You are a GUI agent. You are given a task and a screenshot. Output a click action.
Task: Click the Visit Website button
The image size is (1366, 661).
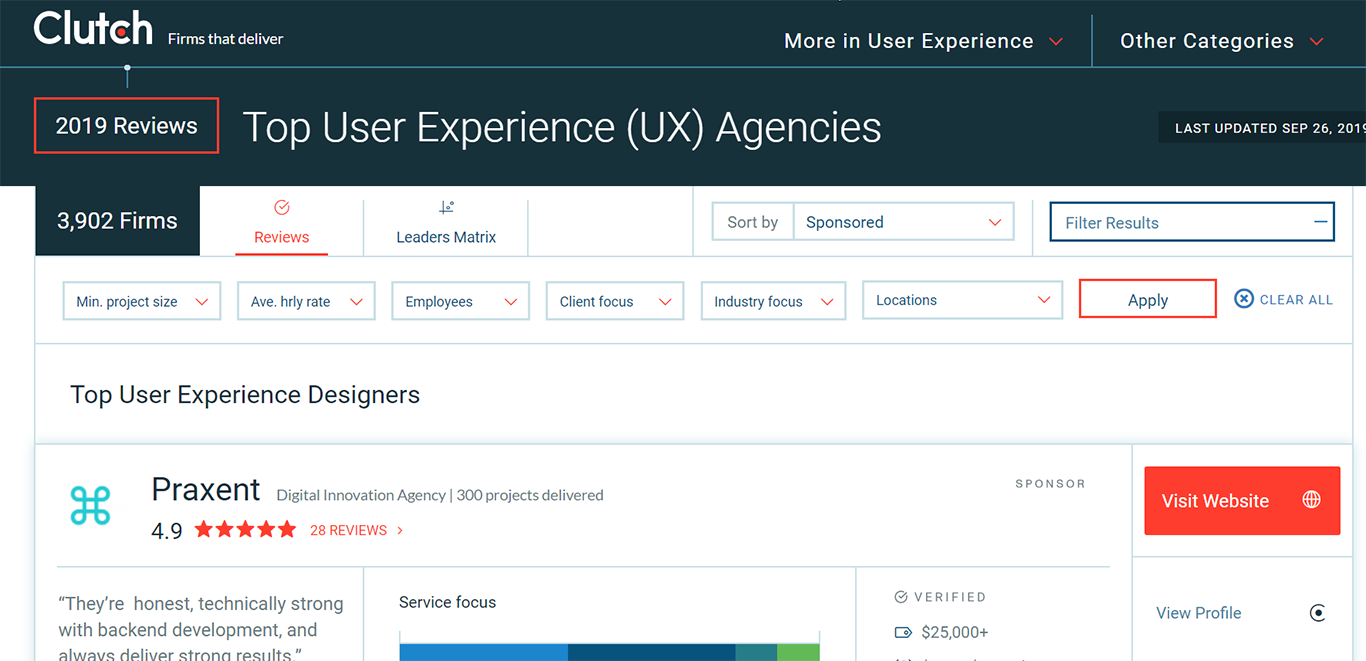tap(1242, 500)
